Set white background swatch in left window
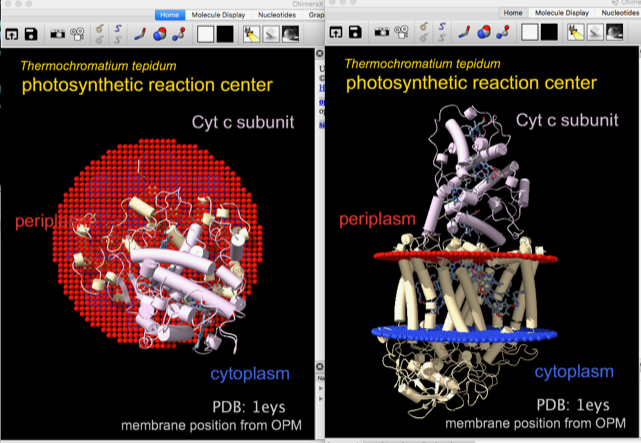The height and width of the screenshot is (443, 641). pyautogui.click(x=206, y=34)
